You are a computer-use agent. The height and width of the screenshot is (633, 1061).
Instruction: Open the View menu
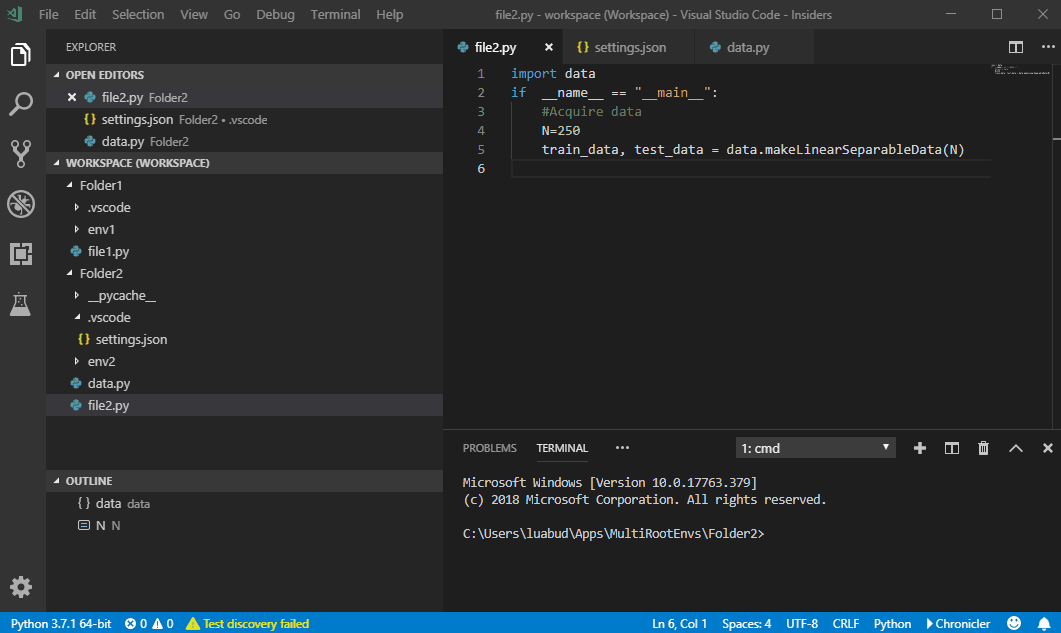click(x=194, y=14)
